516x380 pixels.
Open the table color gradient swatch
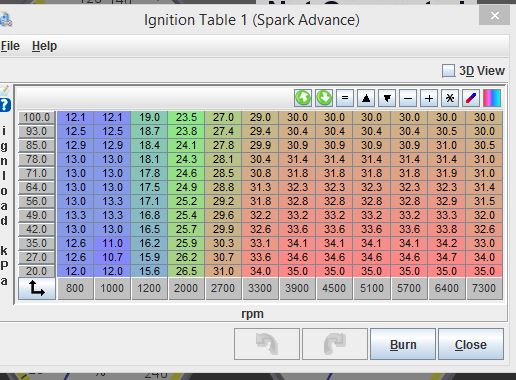[x=492, y=98]
